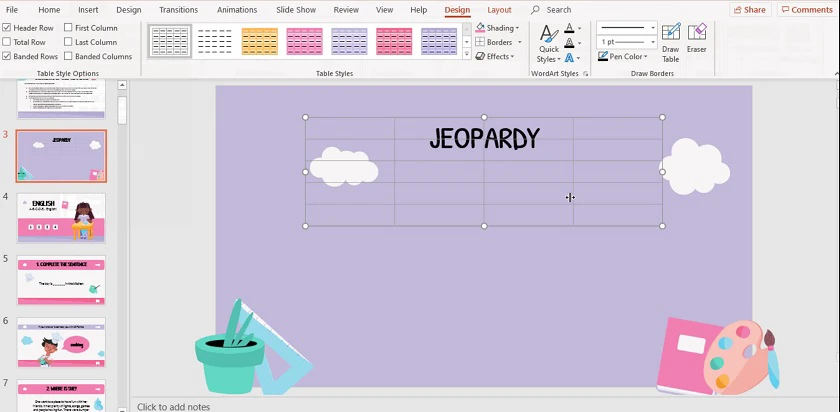840x412 pixels.
Task: Open the Slide Show tab
Action: click(x=296, y=10)
